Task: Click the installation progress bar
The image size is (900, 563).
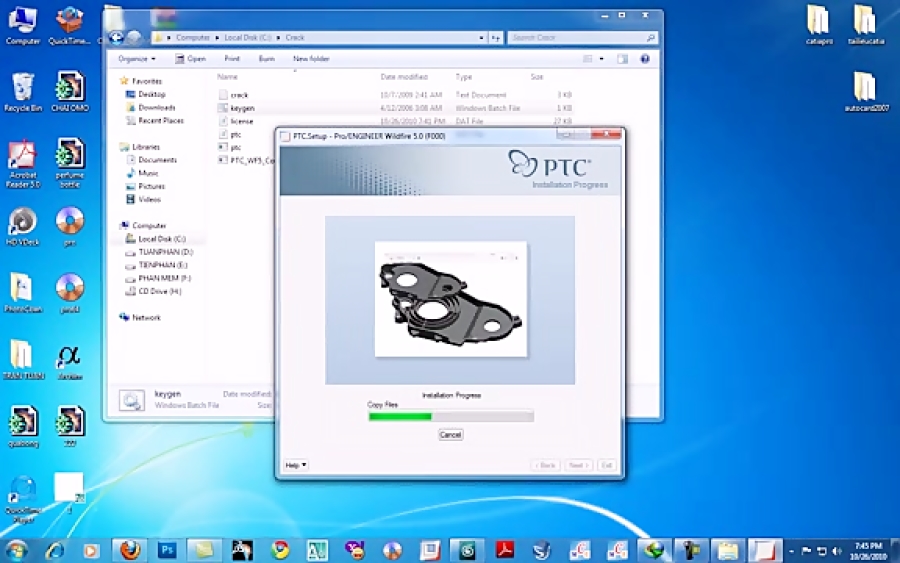Action: click(x=451, y=417)
